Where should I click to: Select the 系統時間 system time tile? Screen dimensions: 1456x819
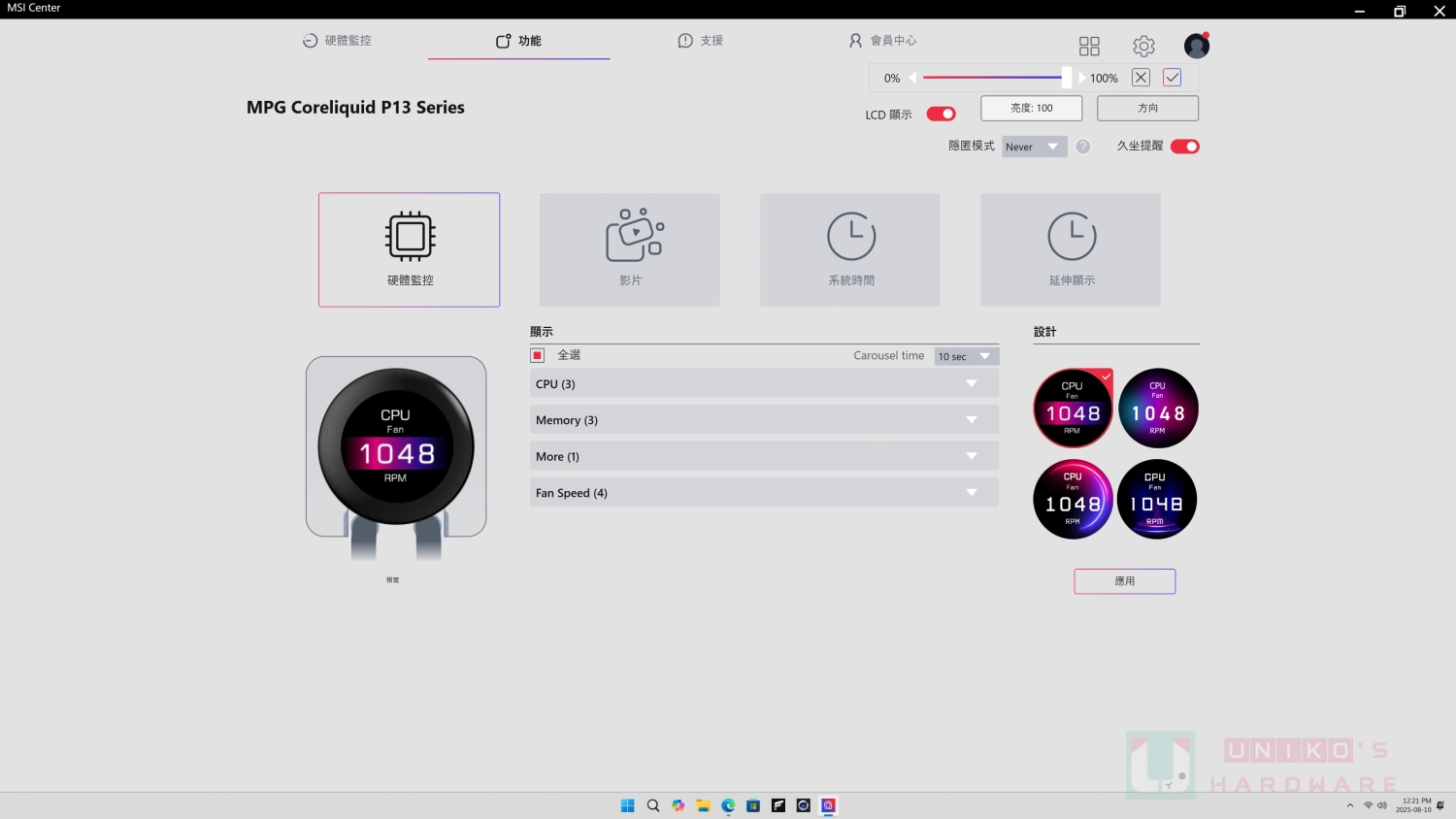[850, 249]
